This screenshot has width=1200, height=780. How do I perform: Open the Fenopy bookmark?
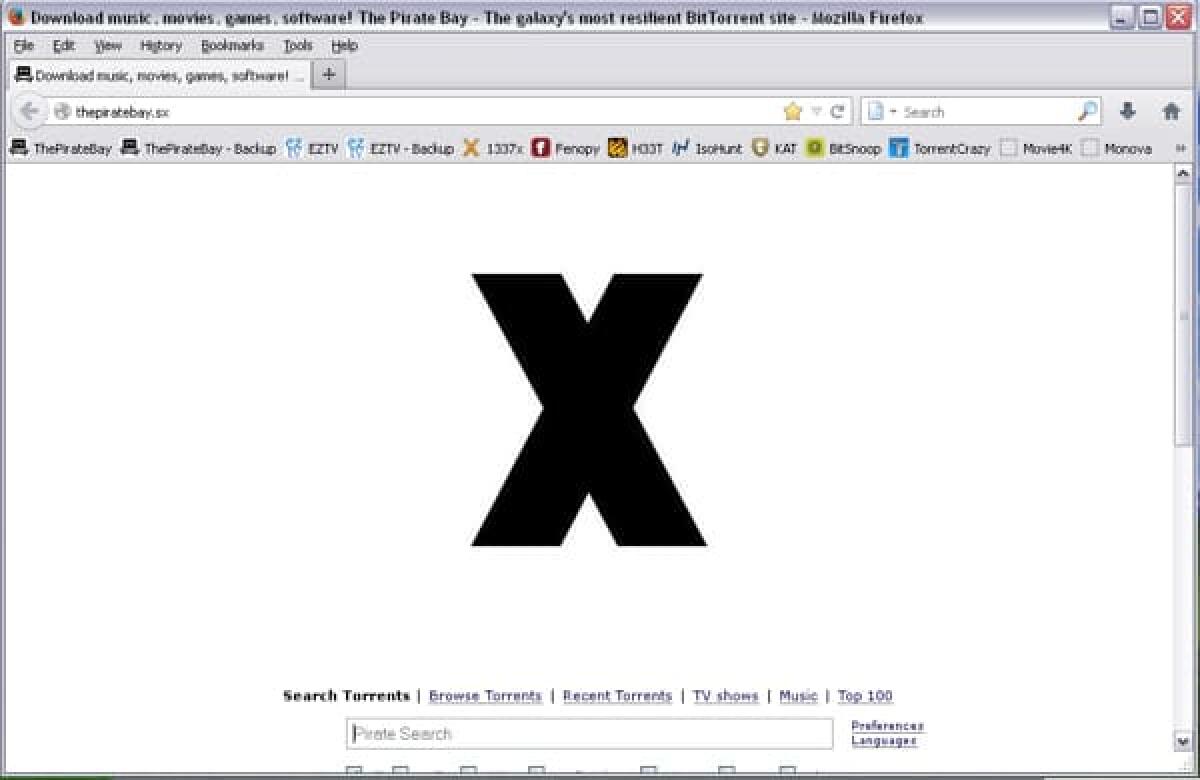click(570, 148)
